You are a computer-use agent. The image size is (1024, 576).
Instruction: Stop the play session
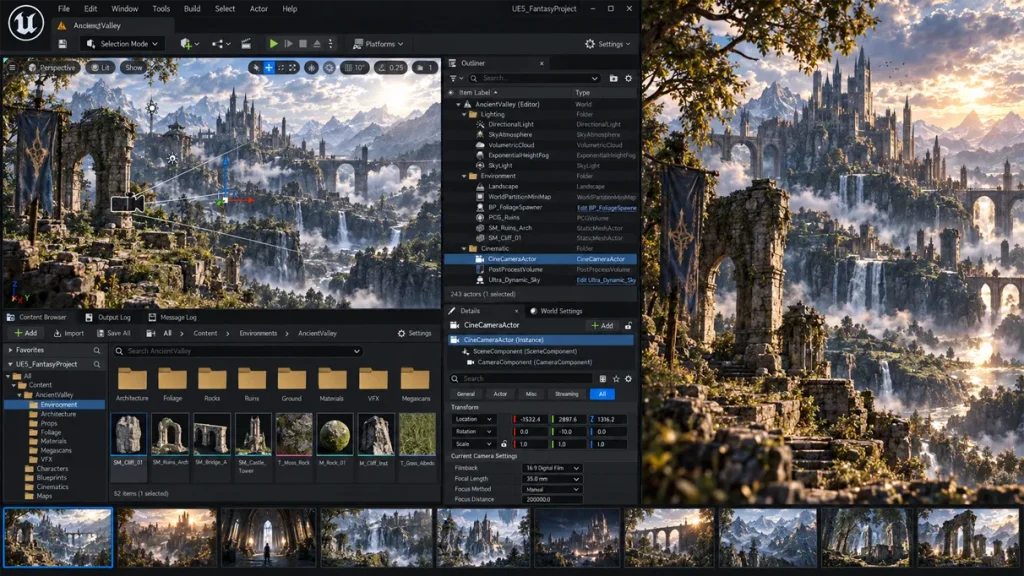302,44
